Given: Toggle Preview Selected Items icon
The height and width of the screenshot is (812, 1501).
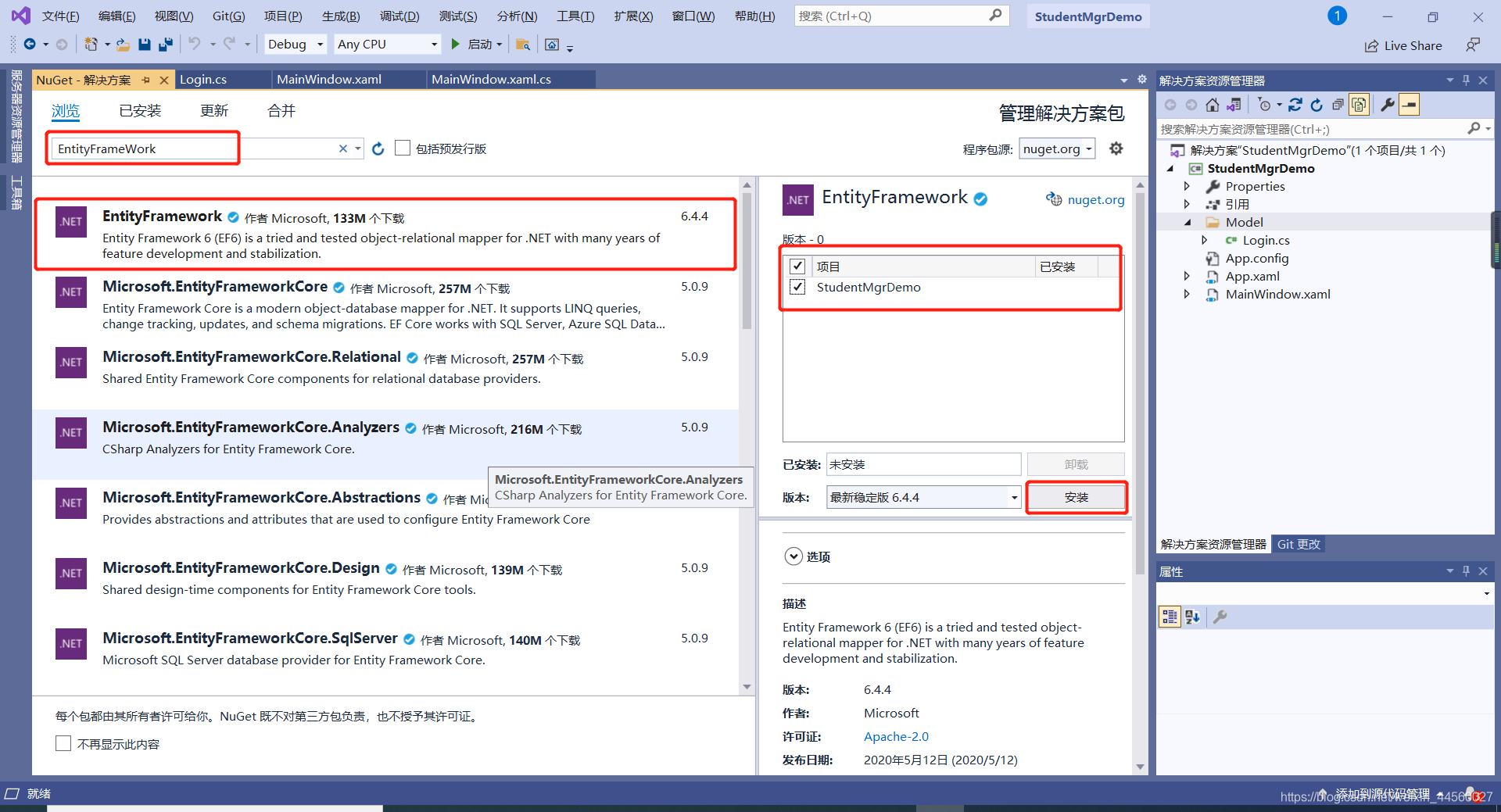Looking at the screenshot, I should click(1410, 105).
